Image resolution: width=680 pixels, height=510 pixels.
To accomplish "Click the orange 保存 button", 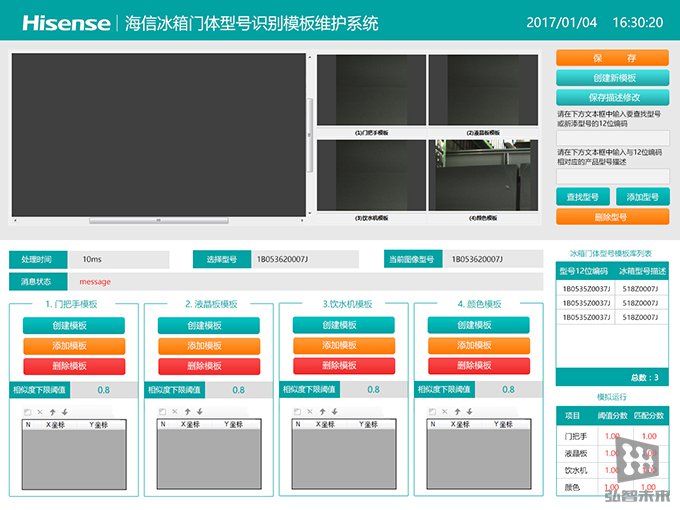I will (612, 58).
